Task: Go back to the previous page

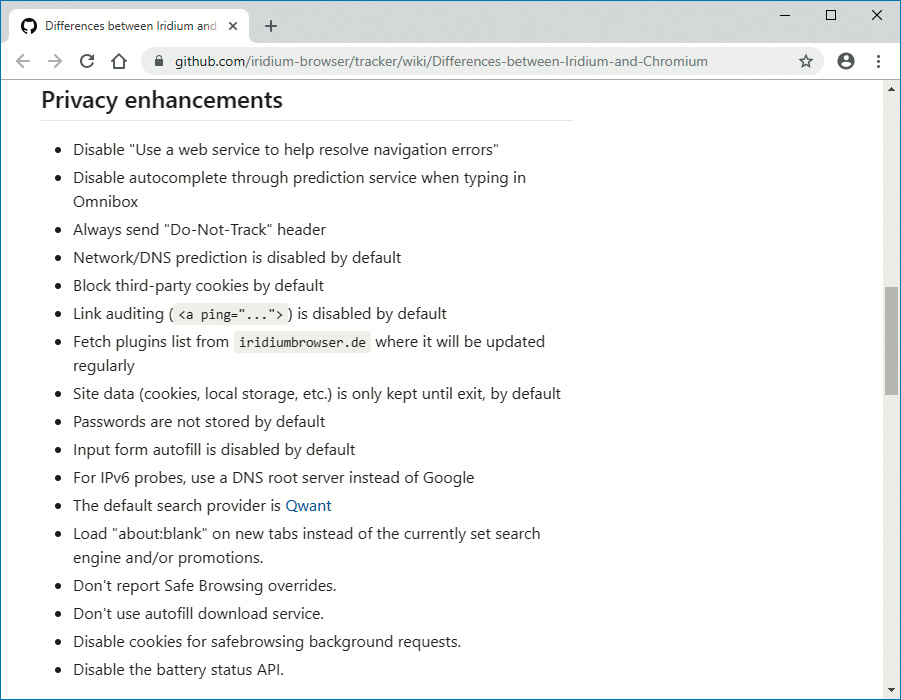Action: point(23,61)
